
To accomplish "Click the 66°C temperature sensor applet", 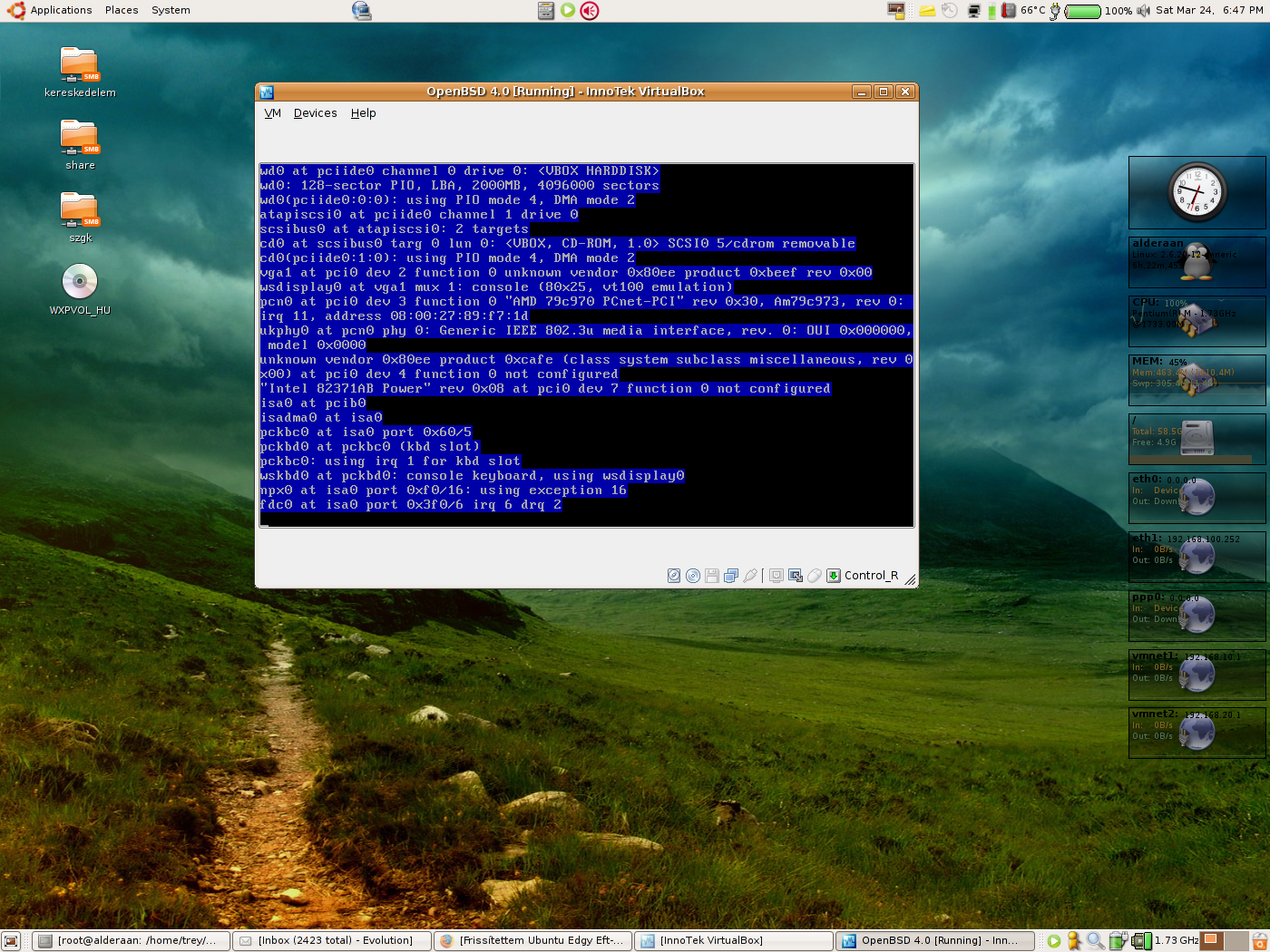I will click(x=1023, y=11).
